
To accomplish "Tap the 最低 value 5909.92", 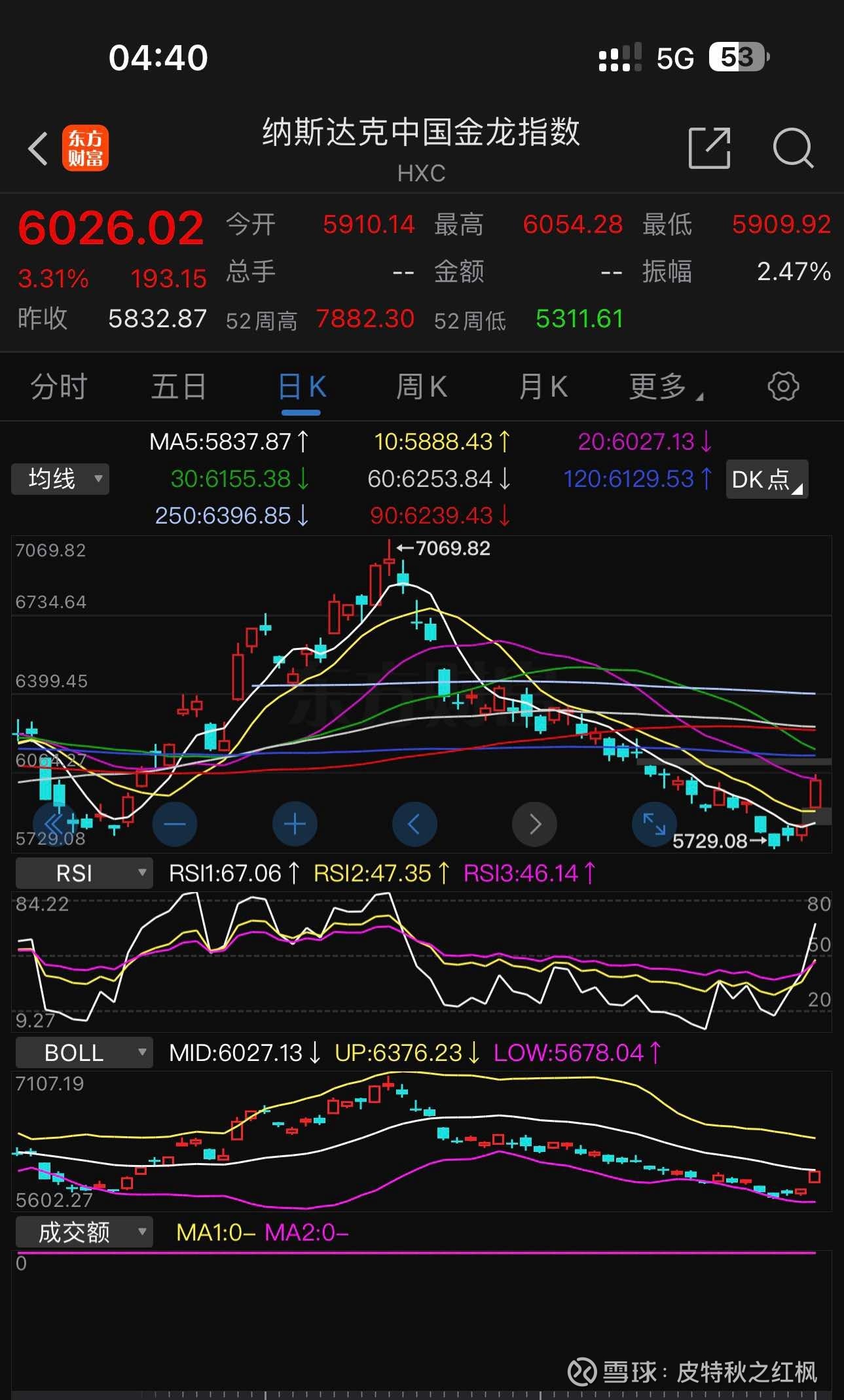I will [782, 224].
